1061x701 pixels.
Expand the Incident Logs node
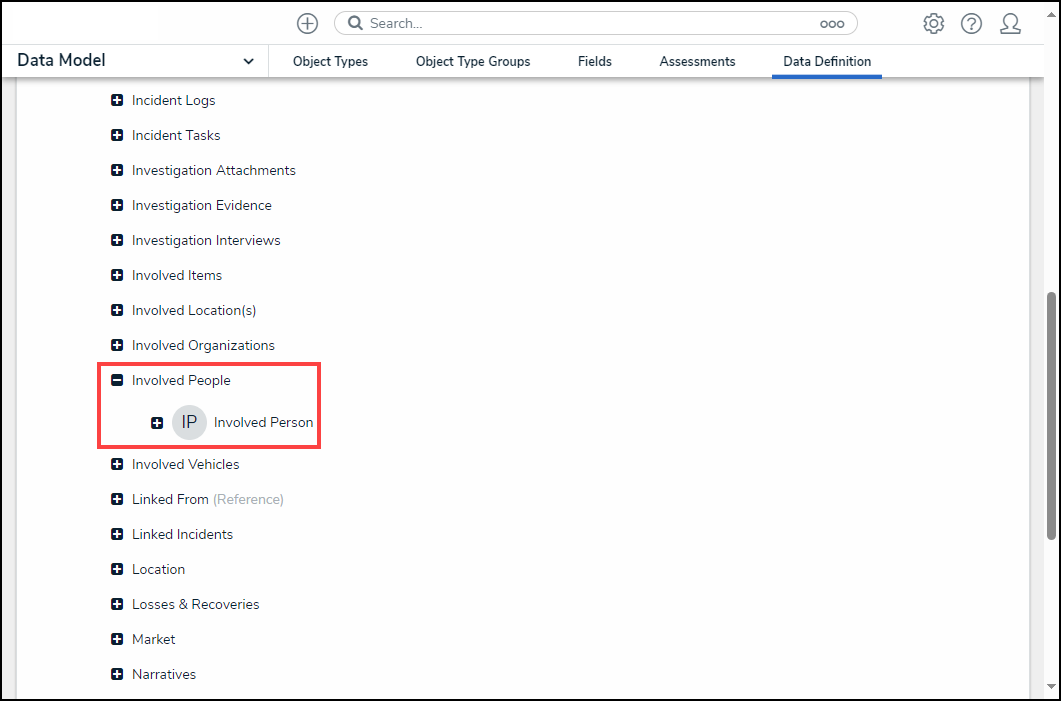[117, 100]
